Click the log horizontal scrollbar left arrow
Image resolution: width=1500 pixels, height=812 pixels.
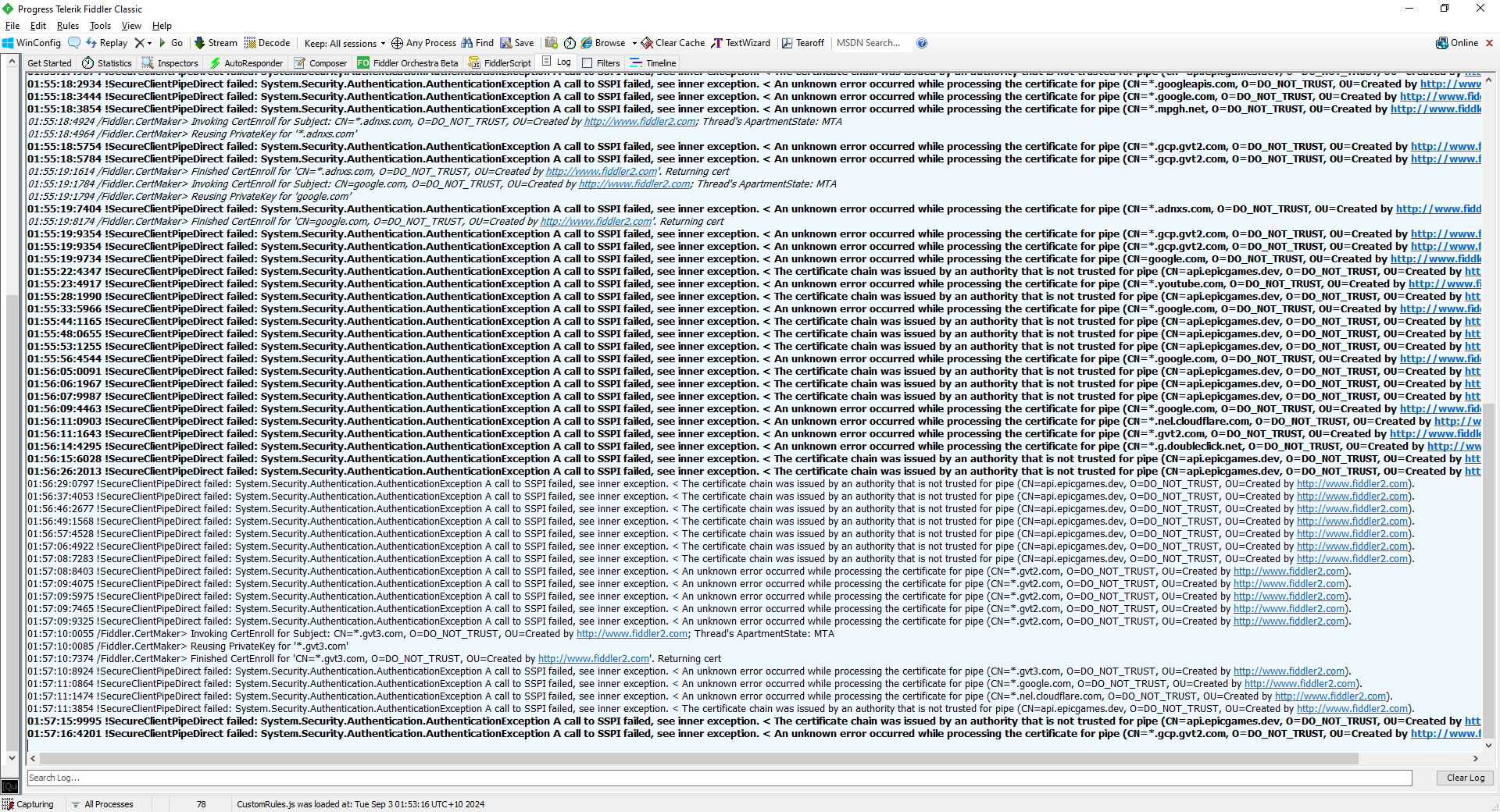[33, 758]
